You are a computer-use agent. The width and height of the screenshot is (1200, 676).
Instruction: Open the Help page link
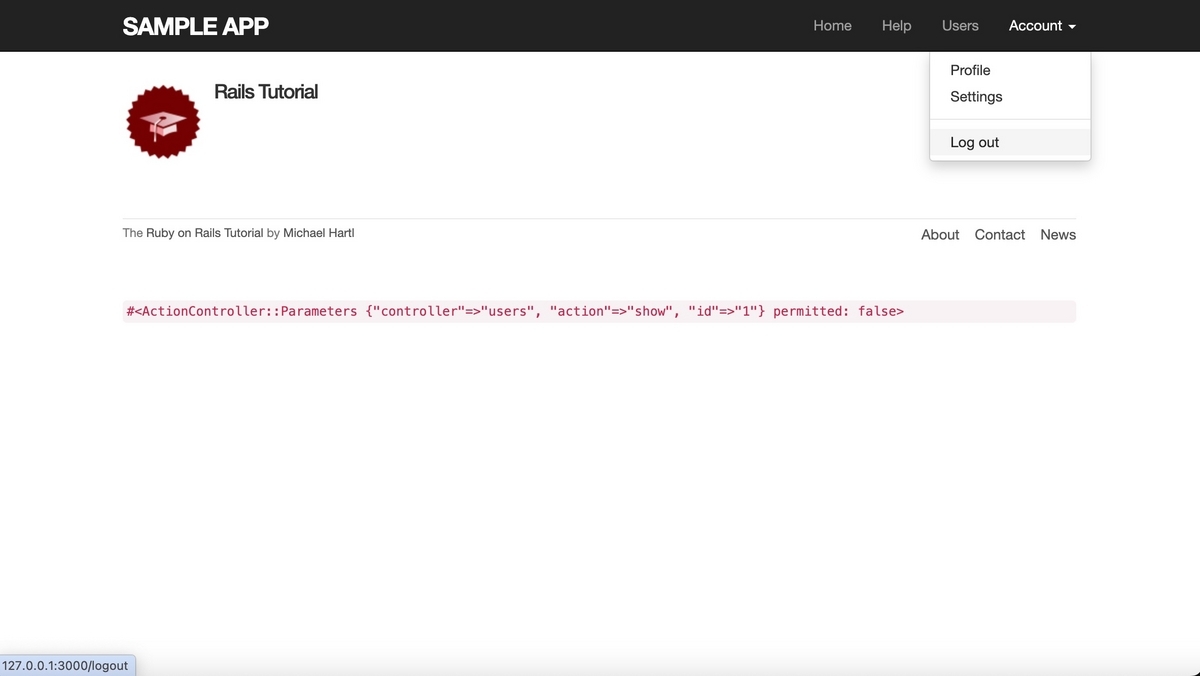896,26
